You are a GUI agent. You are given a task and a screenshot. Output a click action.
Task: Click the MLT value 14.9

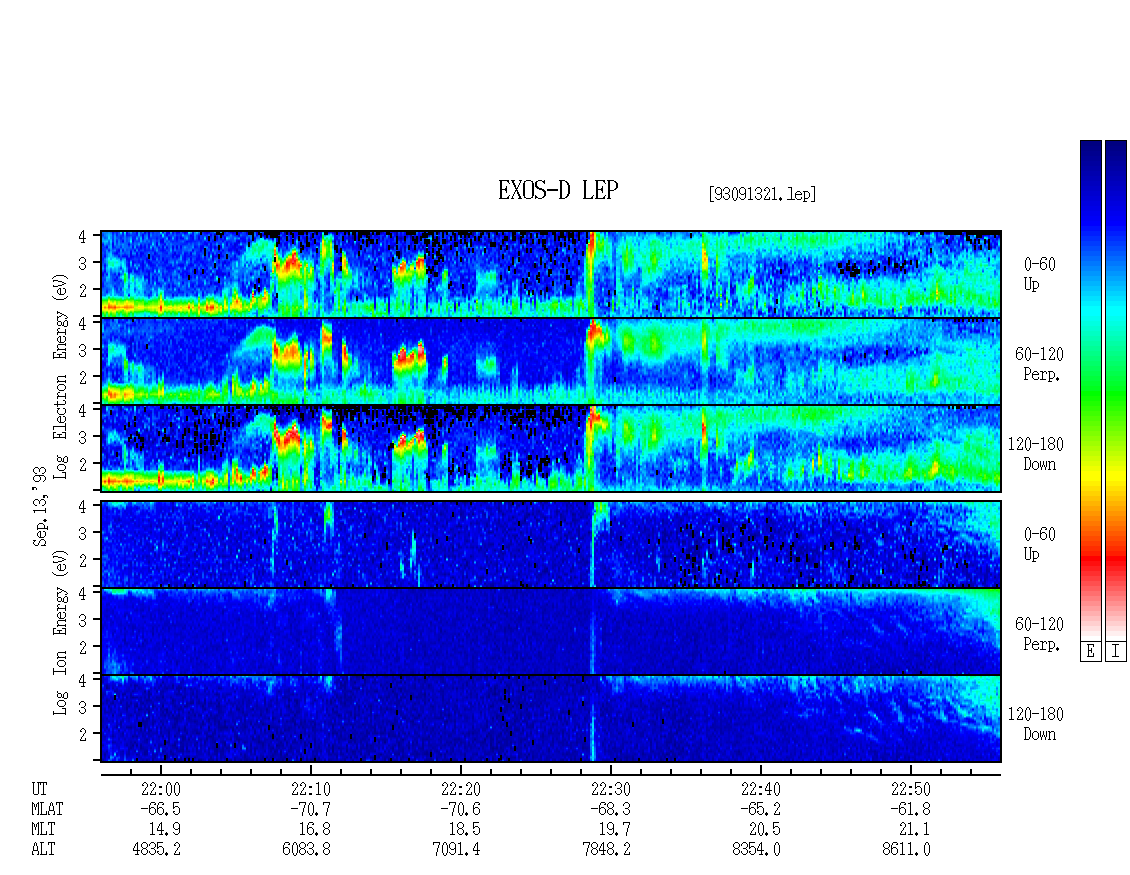tap(164, 830)
